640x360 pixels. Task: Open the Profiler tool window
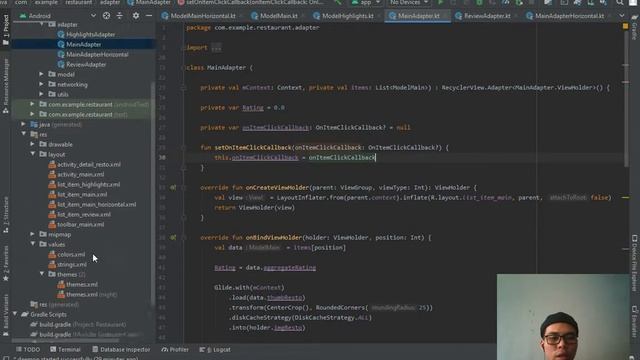click(x=175, y=350)
